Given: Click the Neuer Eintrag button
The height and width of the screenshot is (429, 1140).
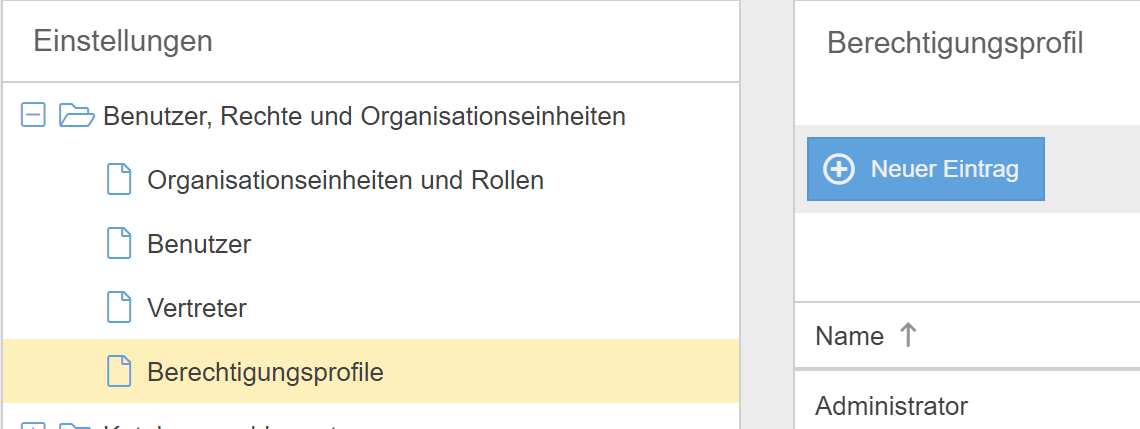Looking at the screenshot, I should (925, 169).
